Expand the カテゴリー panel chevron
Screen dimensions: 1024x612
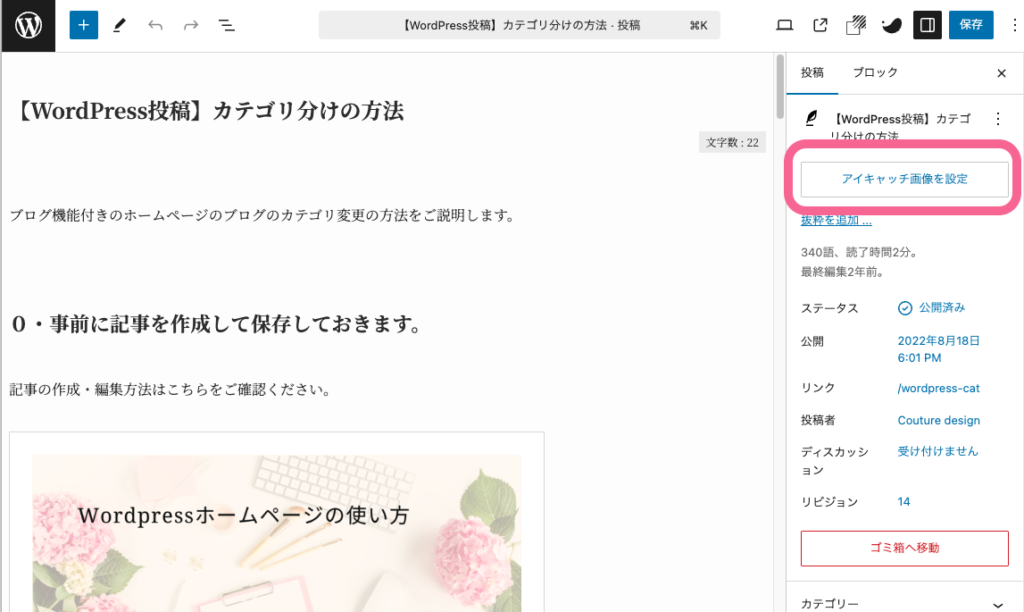coord(997,605)
